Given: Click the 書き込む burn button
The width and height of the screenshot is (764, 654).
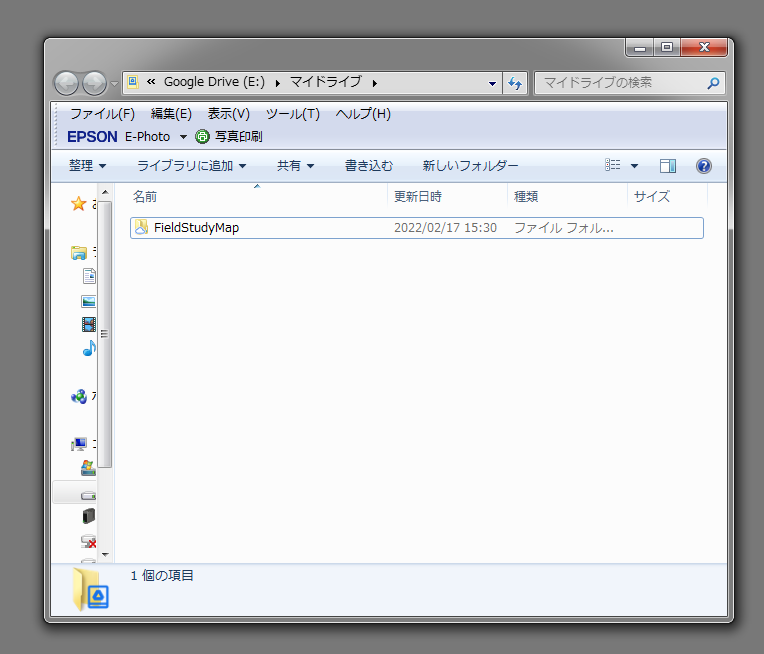Looking at the screenshot, I should (x=369, y=166).
